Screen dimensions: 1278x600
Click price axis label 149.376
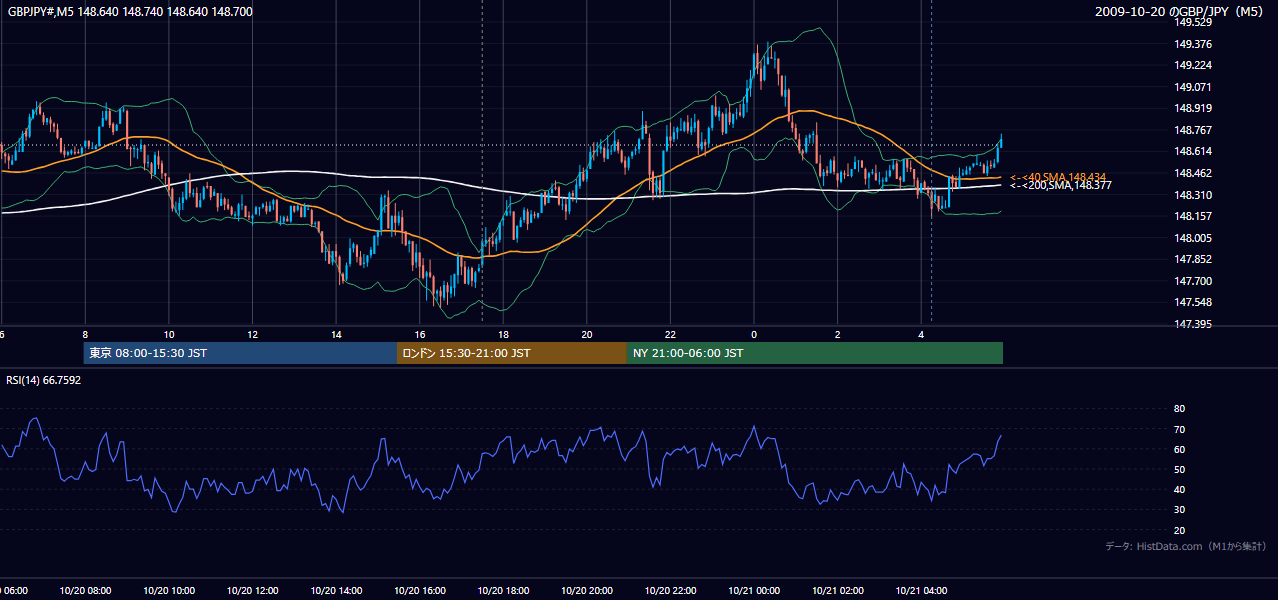[1194, 44]
